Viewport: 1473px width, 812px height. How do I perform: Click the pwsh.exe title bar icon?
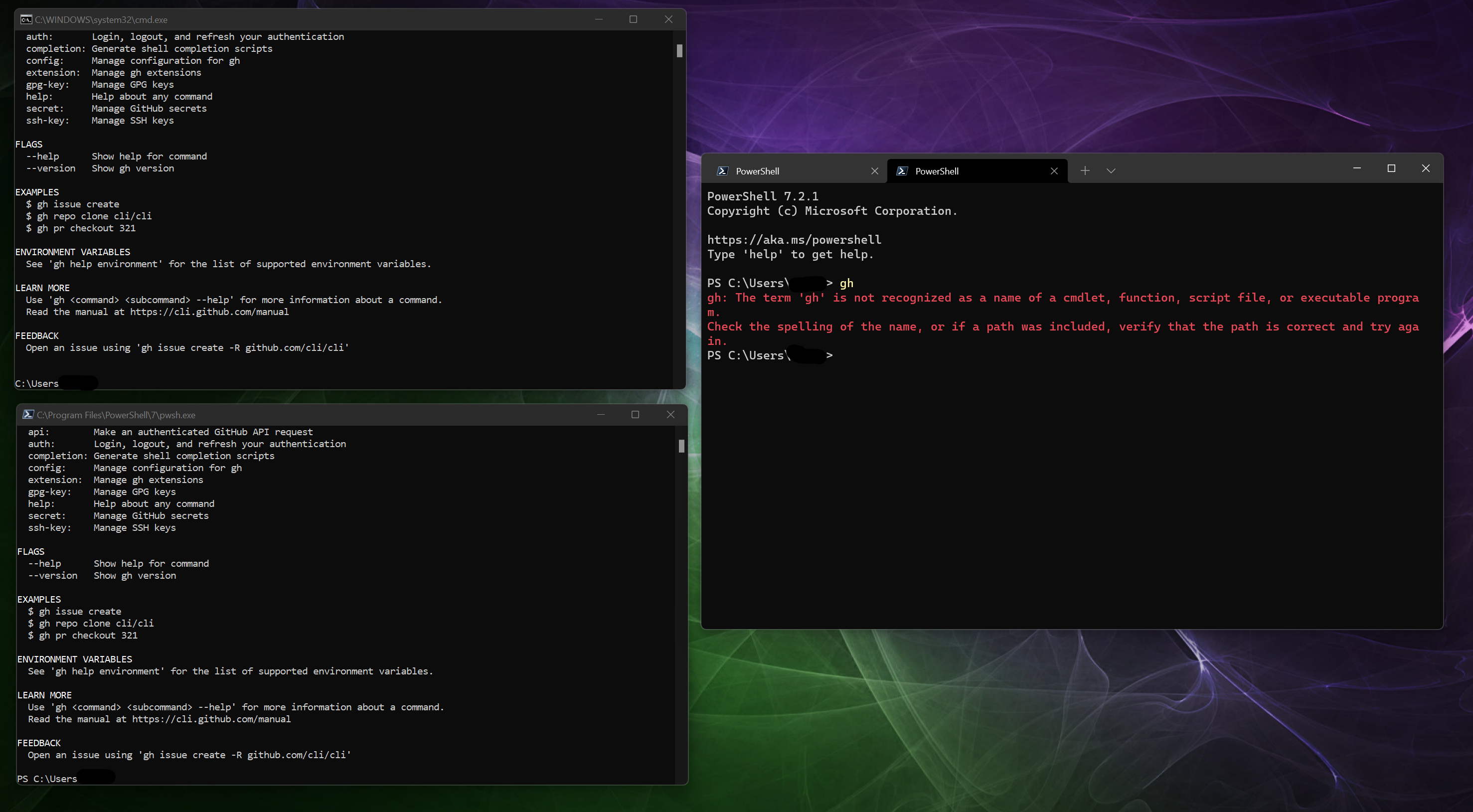27,414
